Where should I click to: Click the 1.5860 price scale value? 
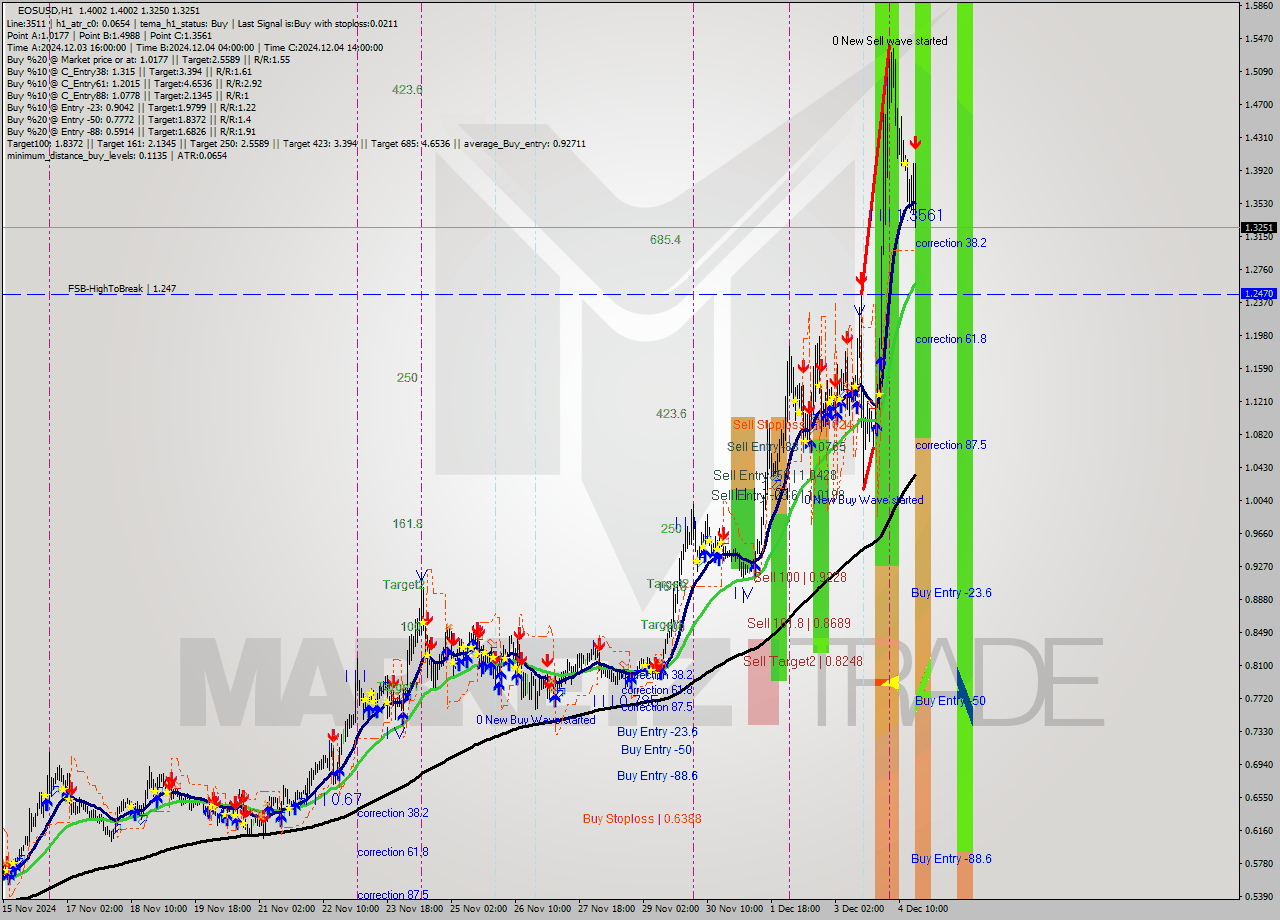[x=1258, y=6]
